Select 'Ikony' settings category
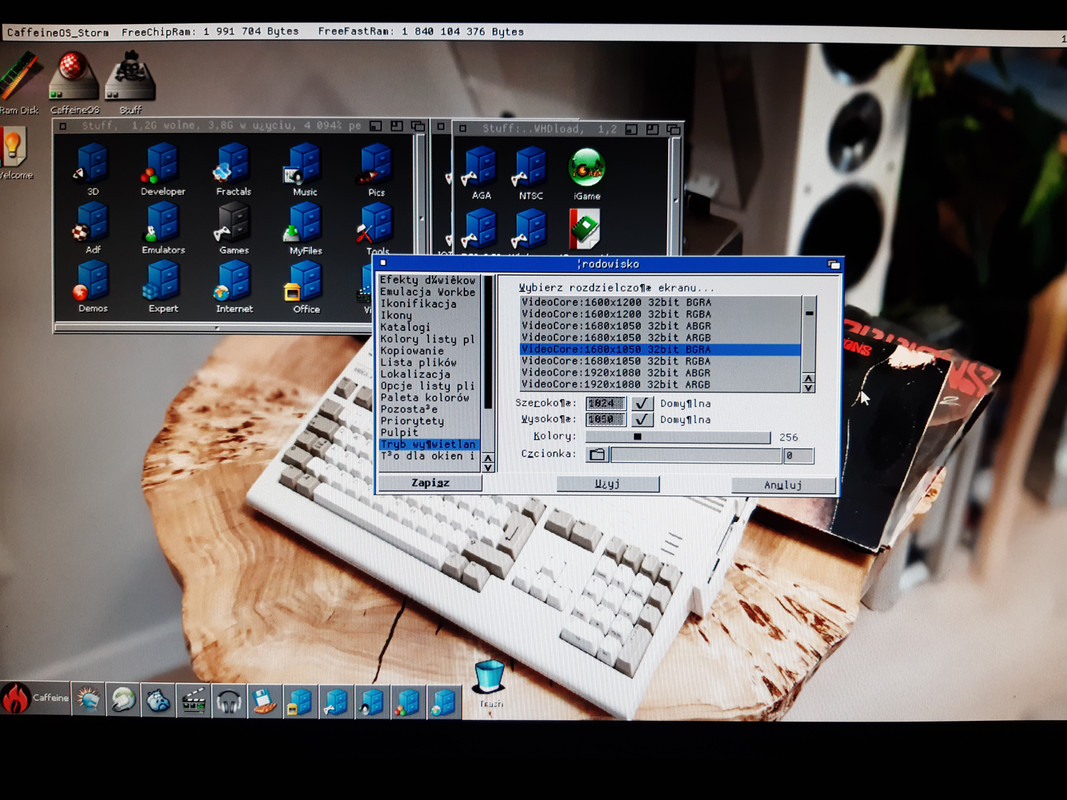 tap(428, 316)
